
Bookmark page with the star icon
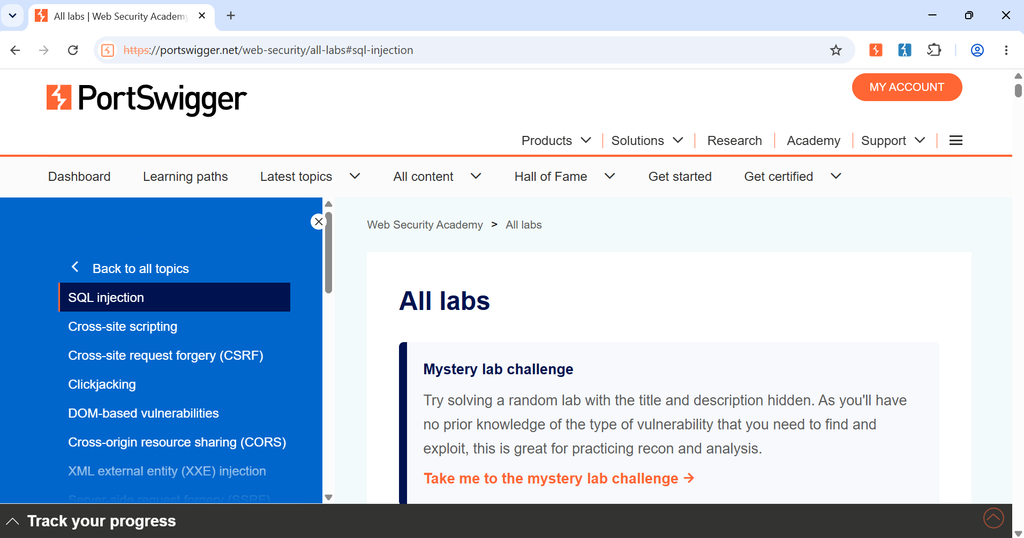click(836, 50)
